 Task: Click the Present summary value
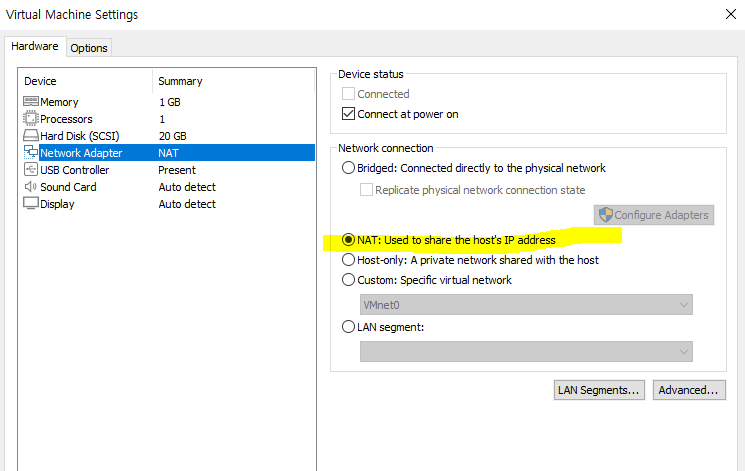177,170
